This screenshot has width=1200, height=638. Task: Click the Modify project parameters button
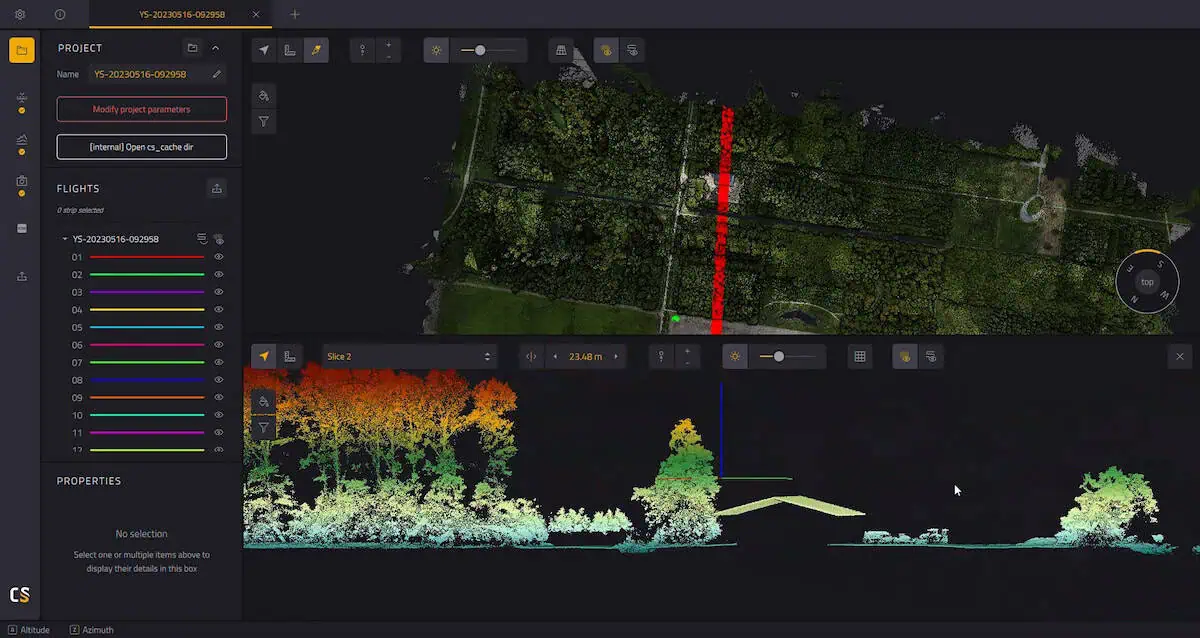click(x=140, y=110)
